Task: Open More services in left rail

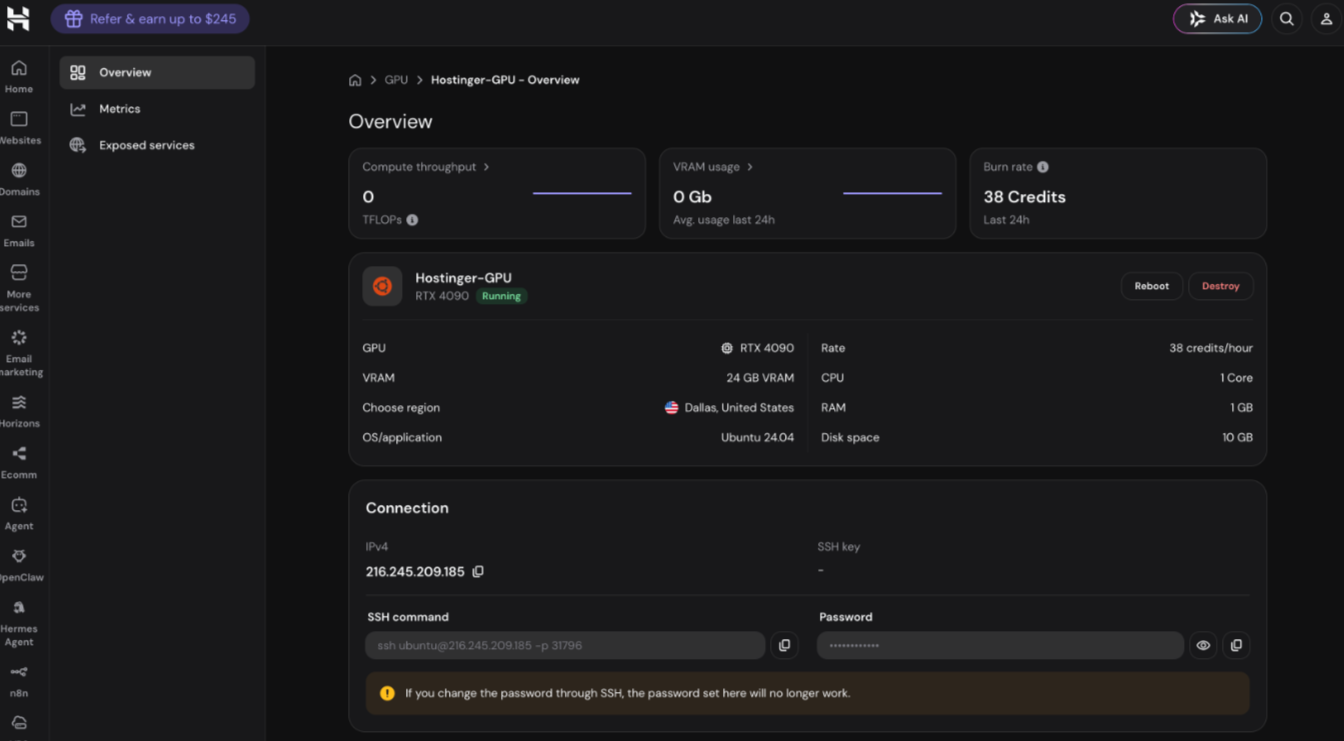Action: coord(19,286)
